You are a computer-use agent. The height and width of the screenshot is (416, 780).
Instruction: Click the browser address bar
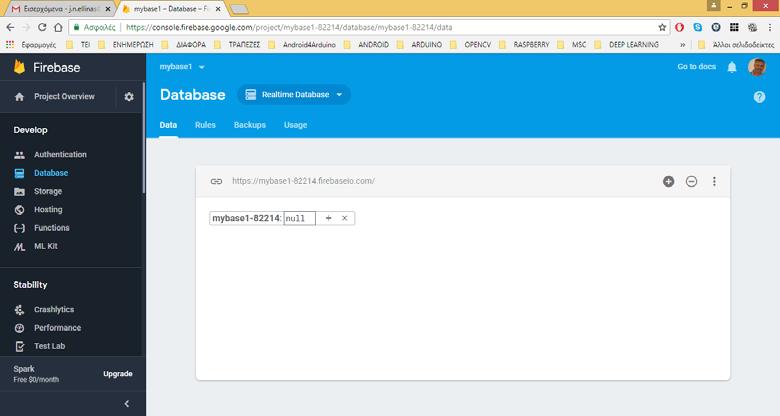[x=368, y=27]
